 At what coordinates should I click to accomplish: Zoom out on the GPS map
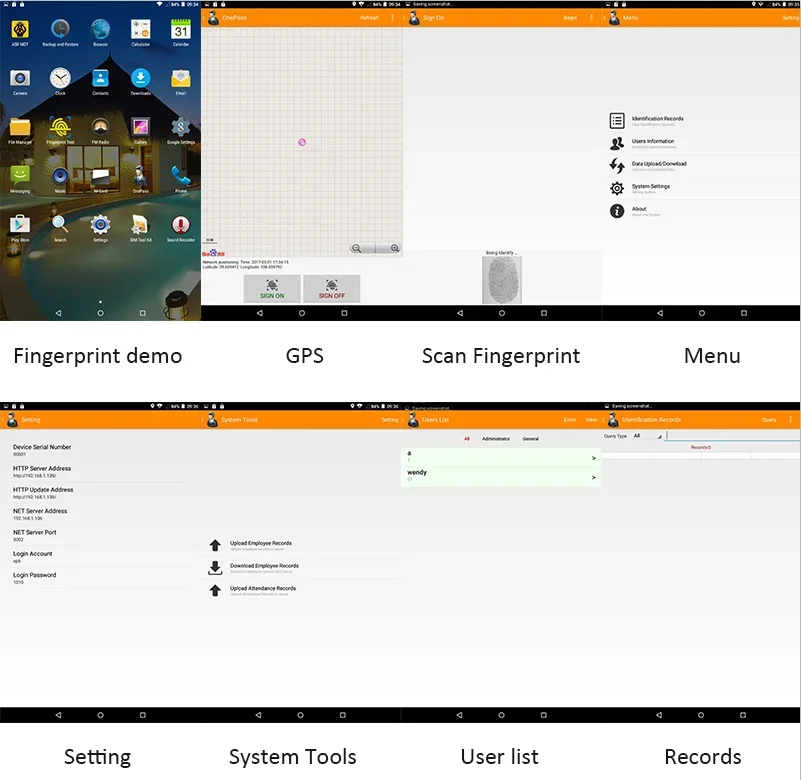click(x=357, y=248)
